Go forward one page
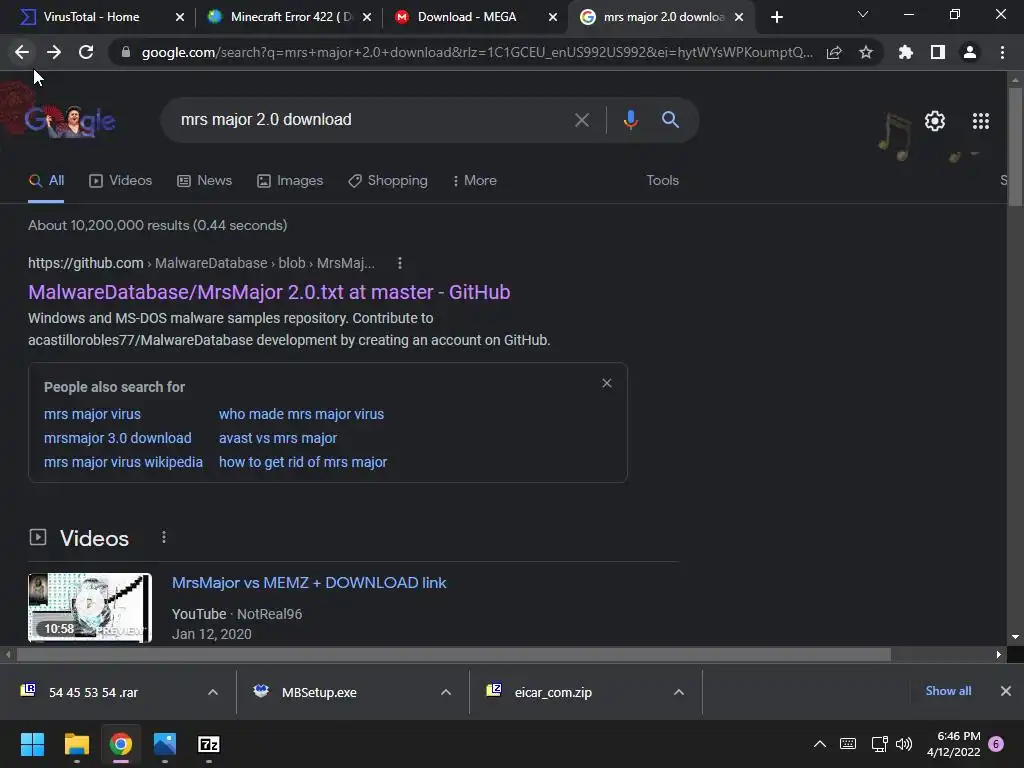 [x=54, y=52]
